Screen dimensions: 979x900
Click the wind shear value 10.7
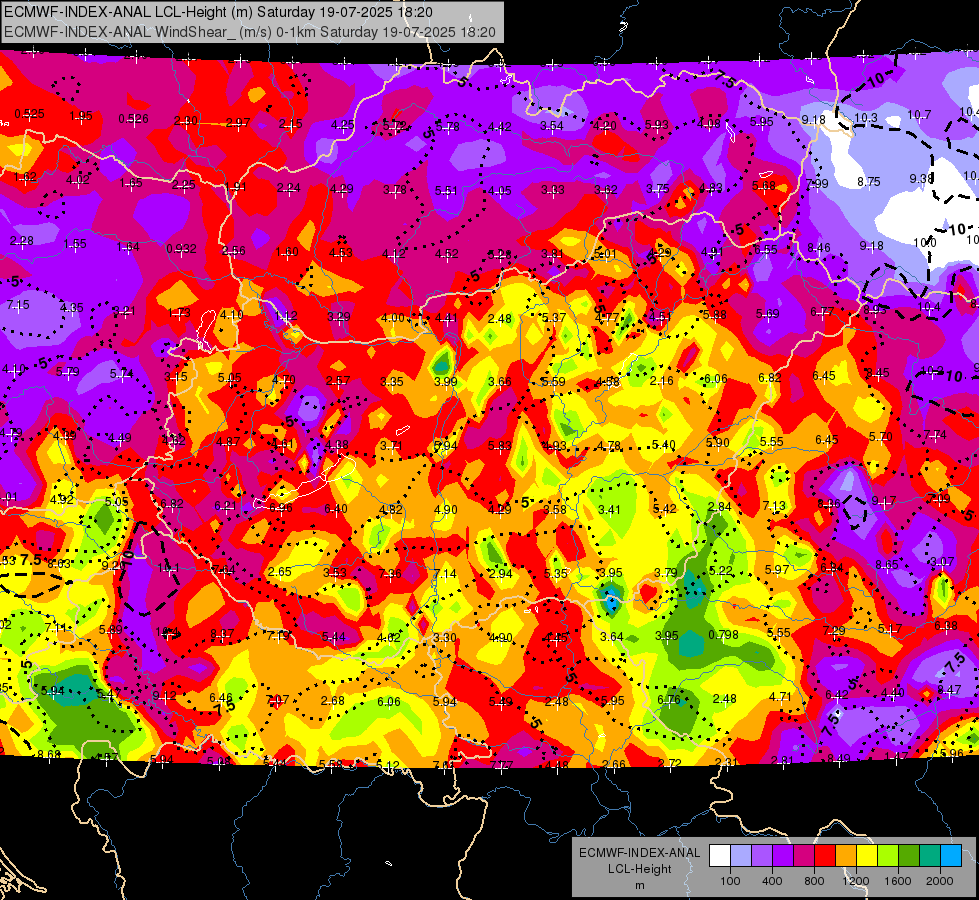(919, 114)
